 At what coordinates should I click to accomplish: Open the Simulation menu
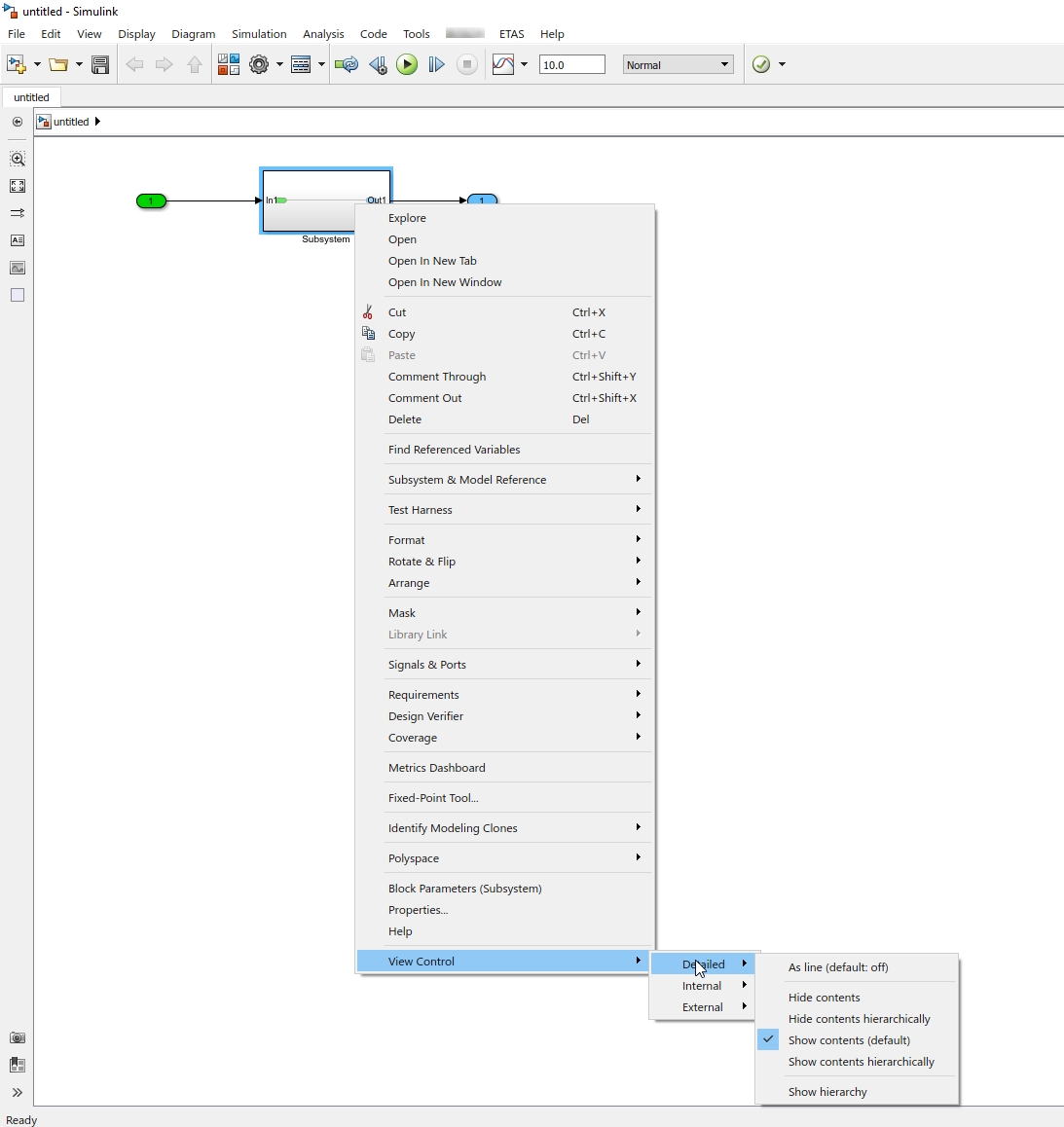(x=259, y=33)
